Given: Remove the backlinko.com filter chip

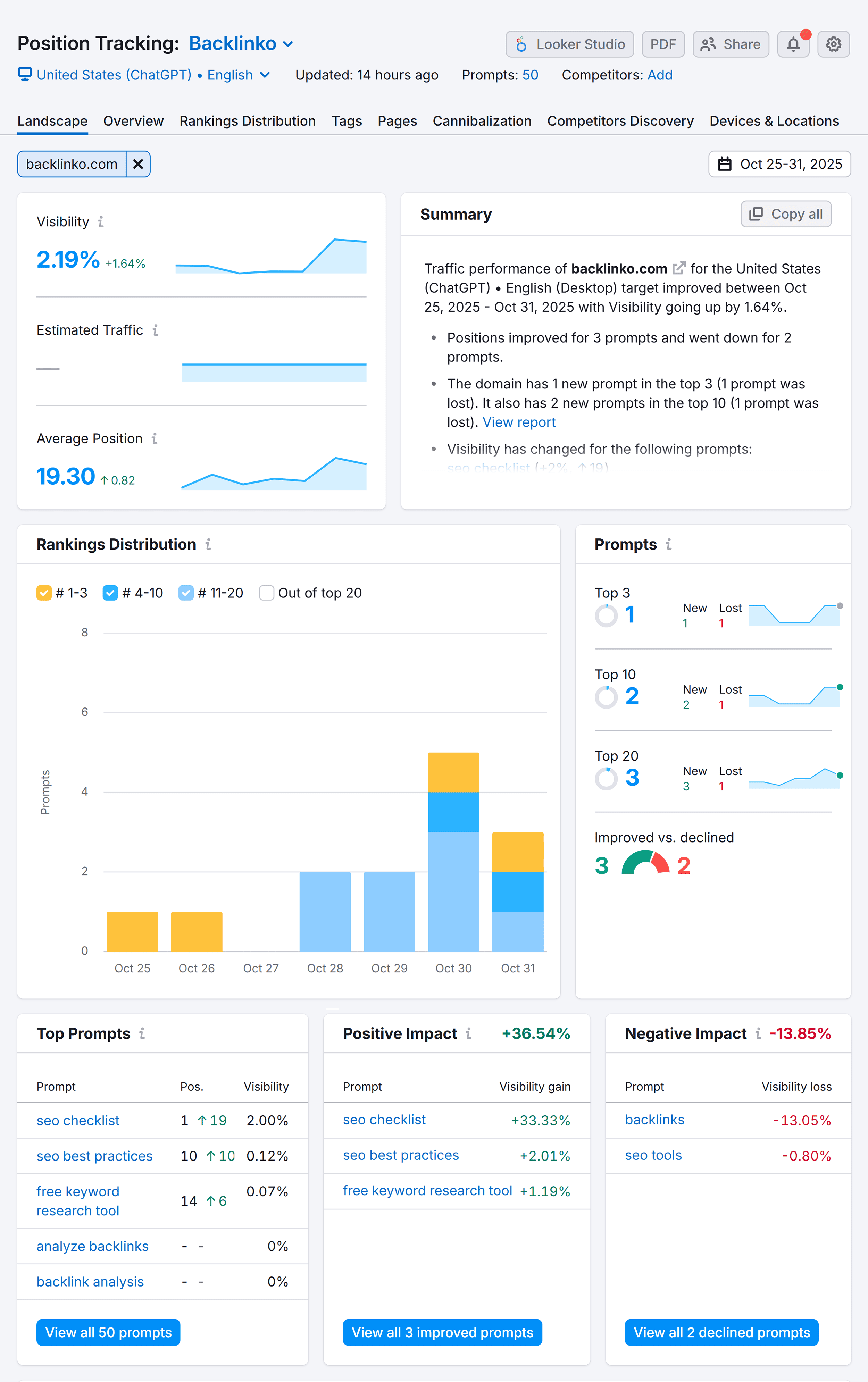Looking at the screenshot, I should pyautogui.click(x=138, y=164).
